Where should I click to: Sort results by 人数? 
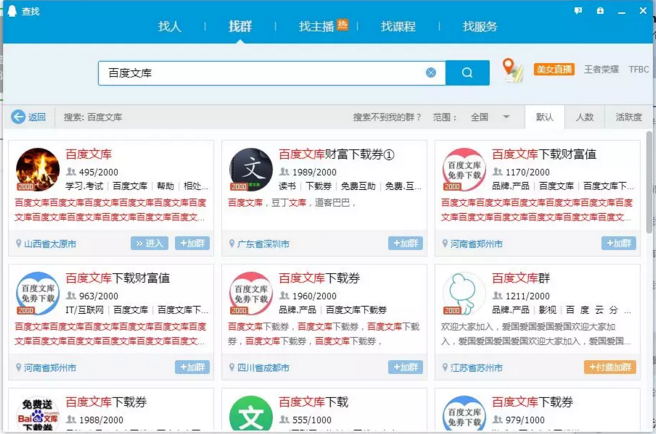click(584, 117)
